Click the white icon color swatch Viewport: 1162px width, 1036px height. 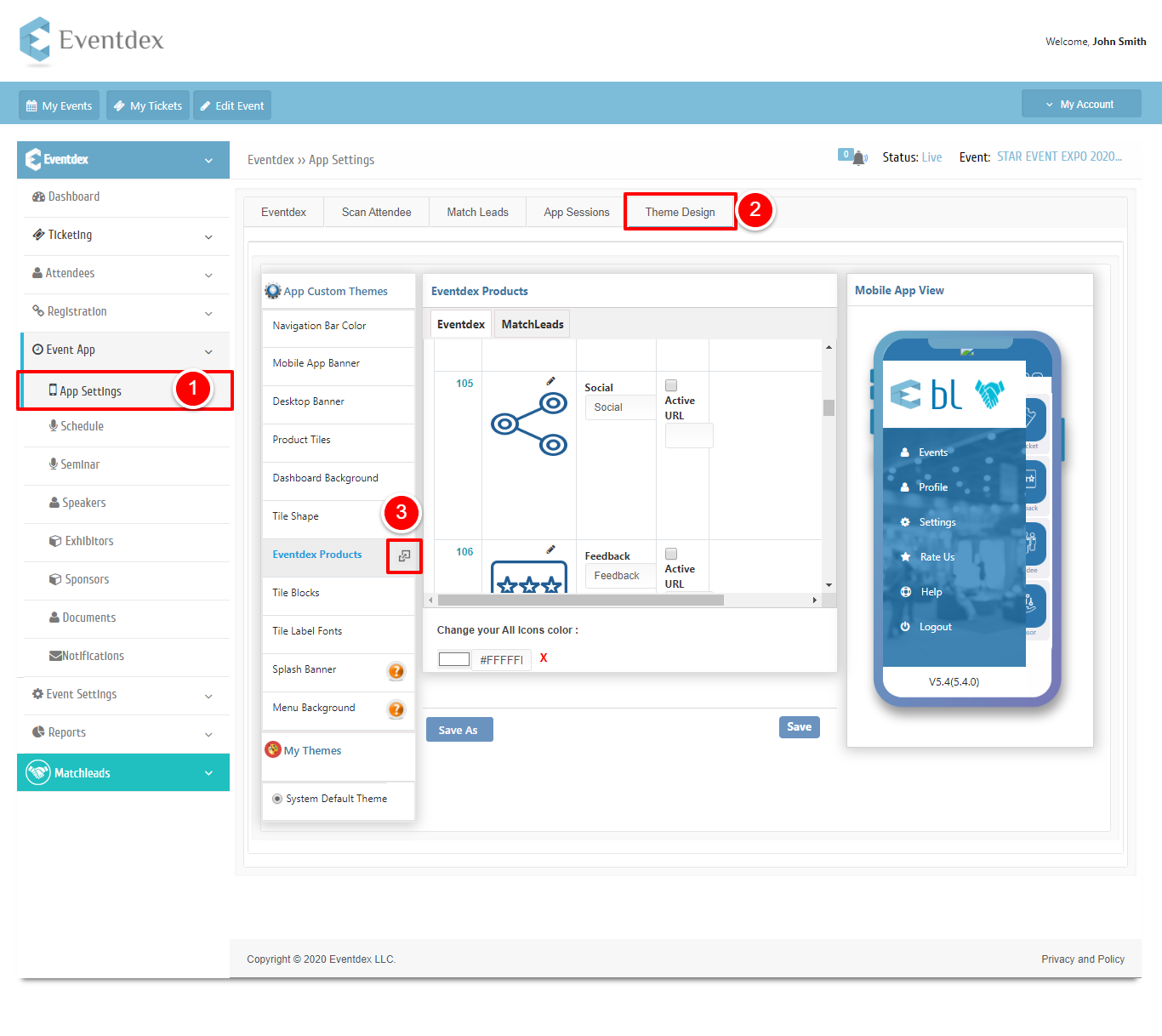[454, 659]
